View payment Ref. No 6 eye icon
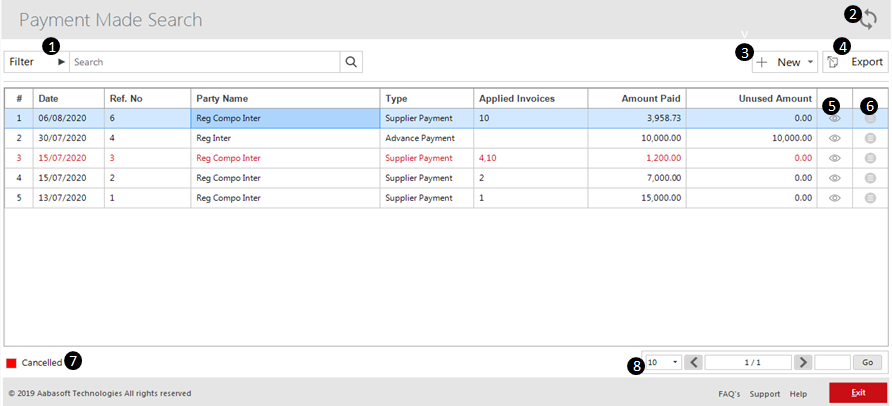The height and width of the screenshot is (406, 892). [835, 119]
